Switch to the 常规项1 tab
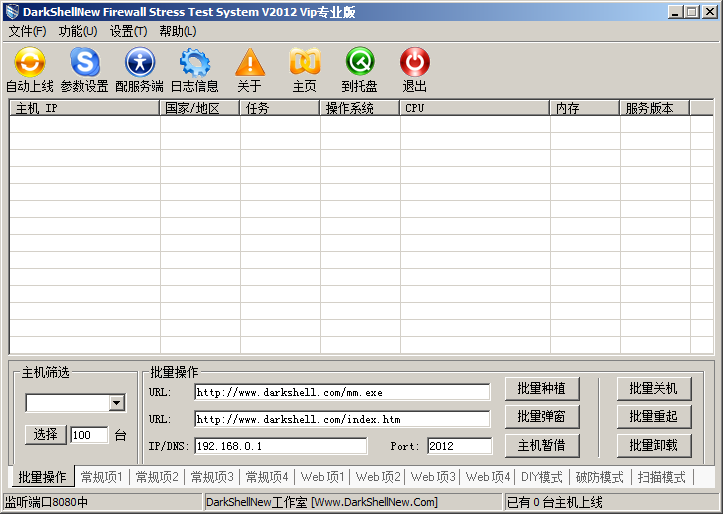 (x=102, y=477)
